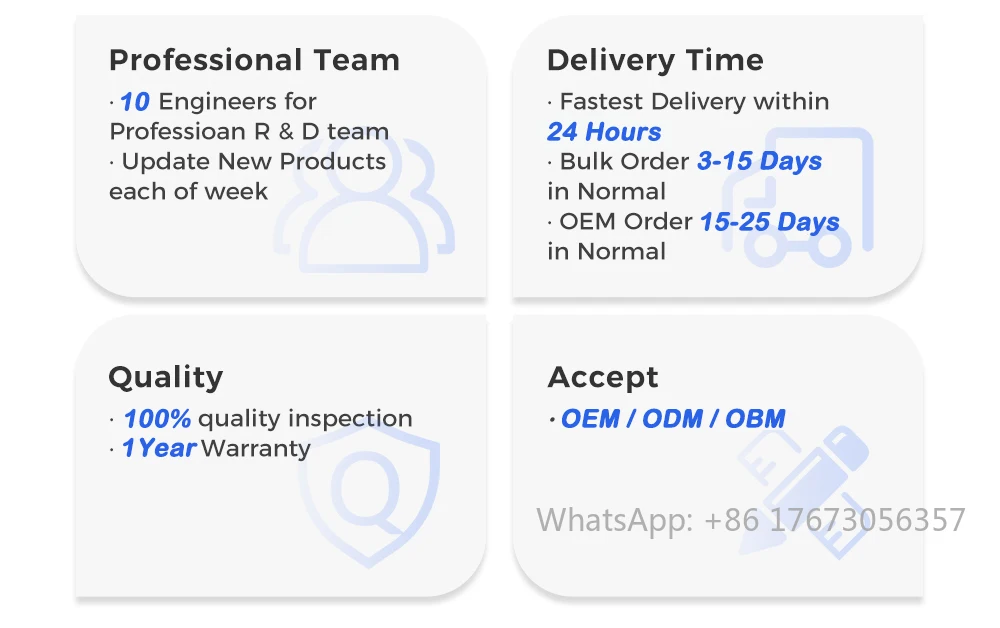
Task: Select the Delivery Time heading
Action: pos(655,60)
